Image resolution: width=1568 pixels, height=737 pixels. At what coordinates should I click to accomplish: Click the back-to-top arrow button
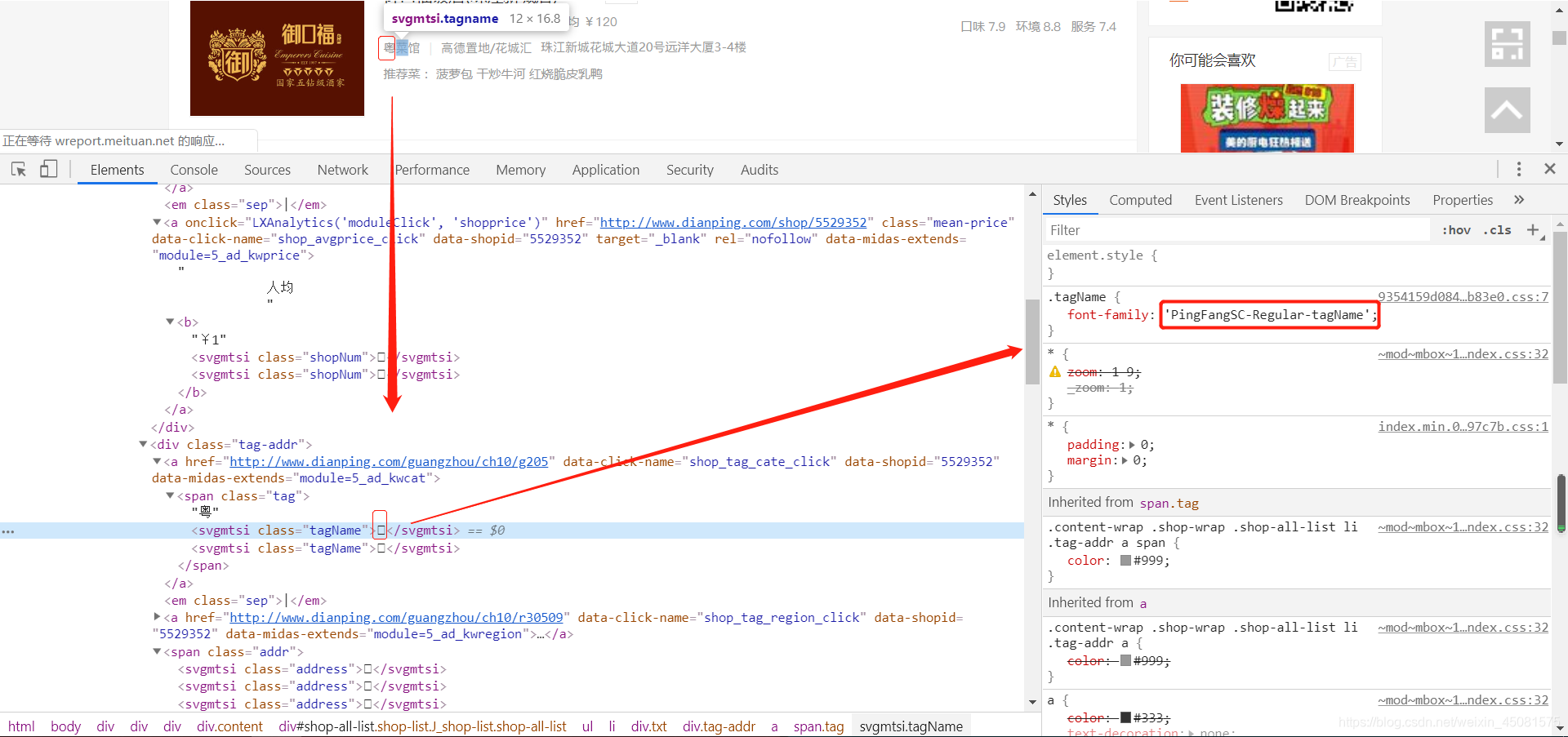[1507, 110]
